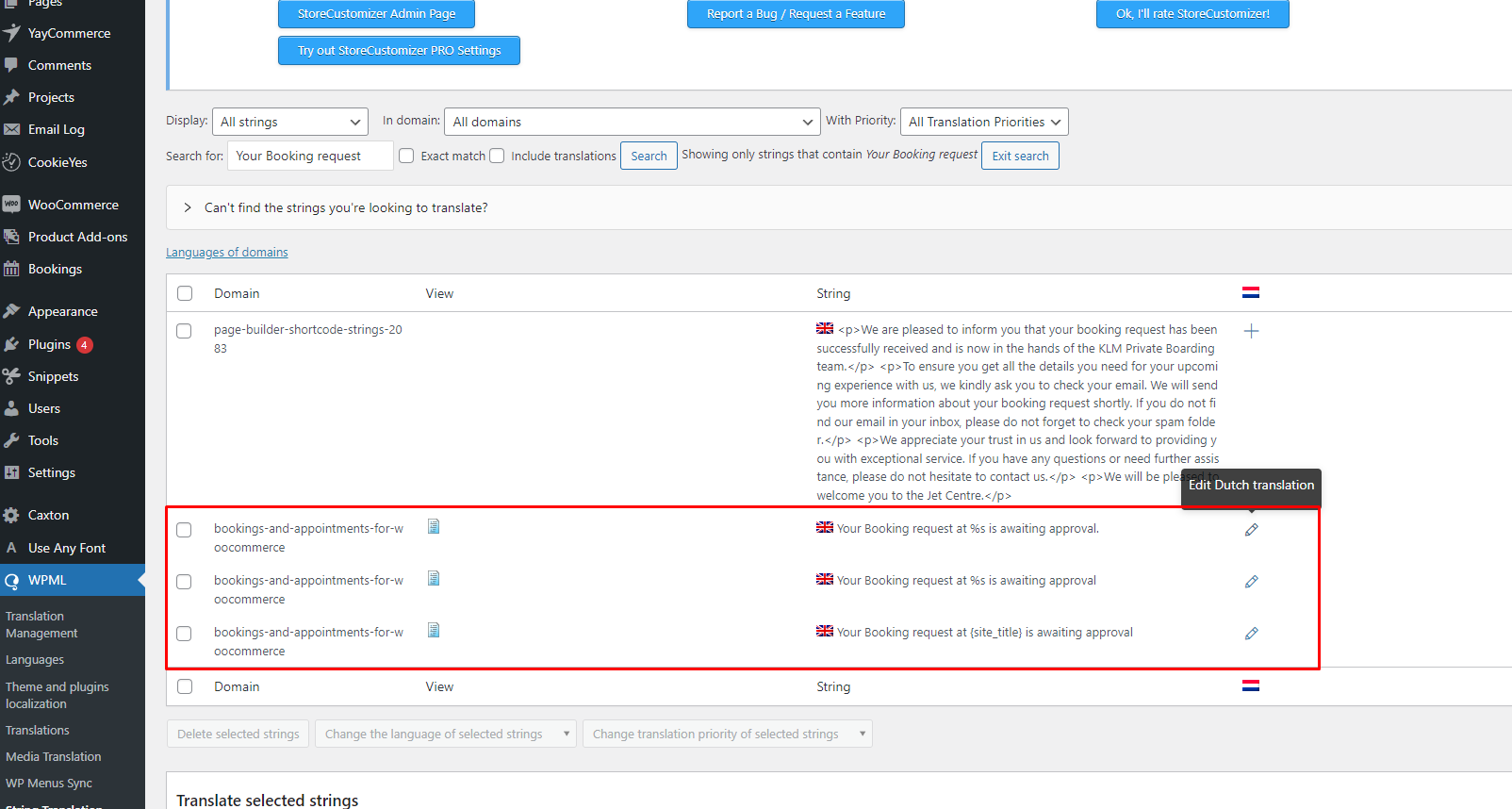1512x809 pixels.
Task: Edit Dutch translation for string ending 'awaiting approval.'
Action: pyautogui.click(x=1251, y=530)
